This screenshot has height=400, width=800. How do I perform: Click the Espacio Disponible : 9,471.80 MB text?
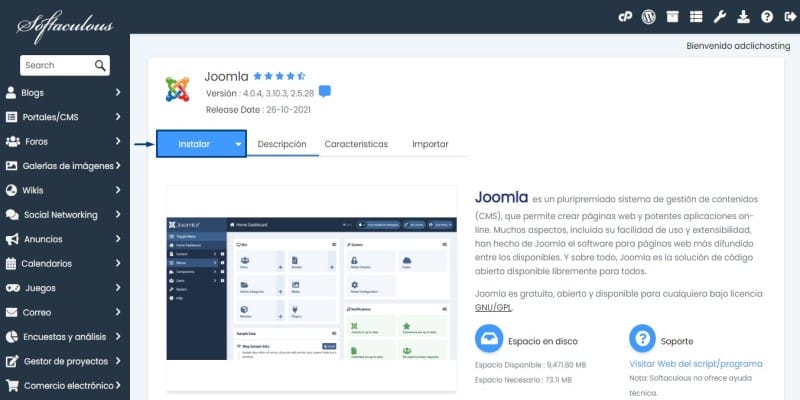tap(530, 365)
